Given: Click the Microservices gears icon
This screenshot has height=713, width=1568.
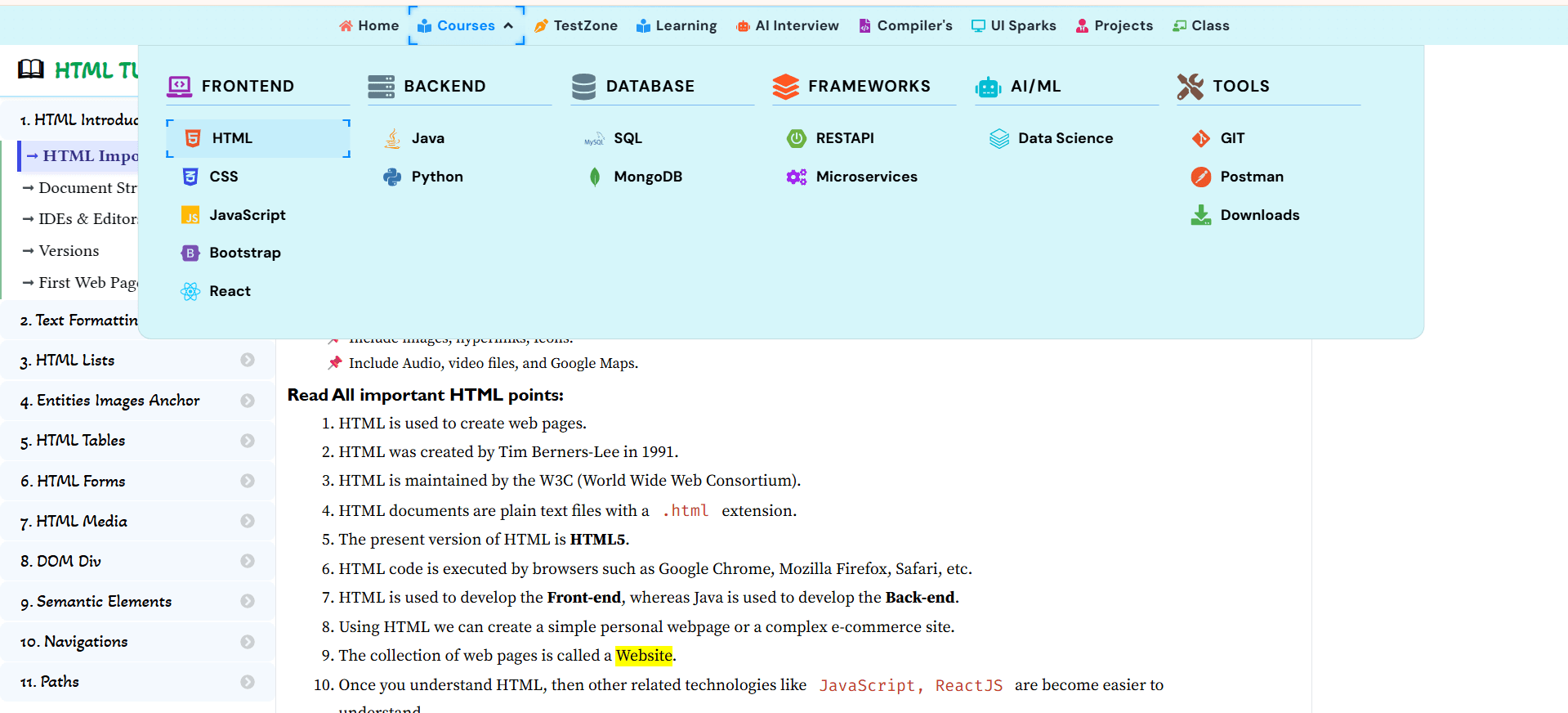Looking at the screenshot, I should click(x=797, y=177).
